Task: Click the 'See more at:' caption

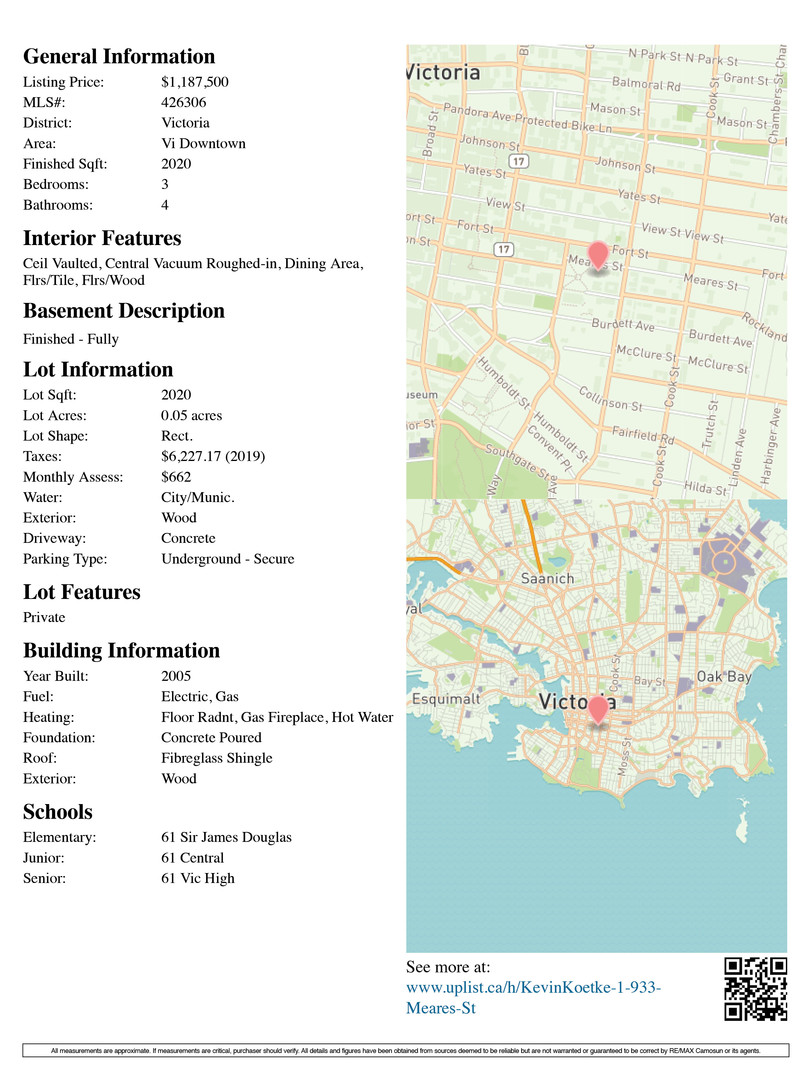Action: coord(448,967)
